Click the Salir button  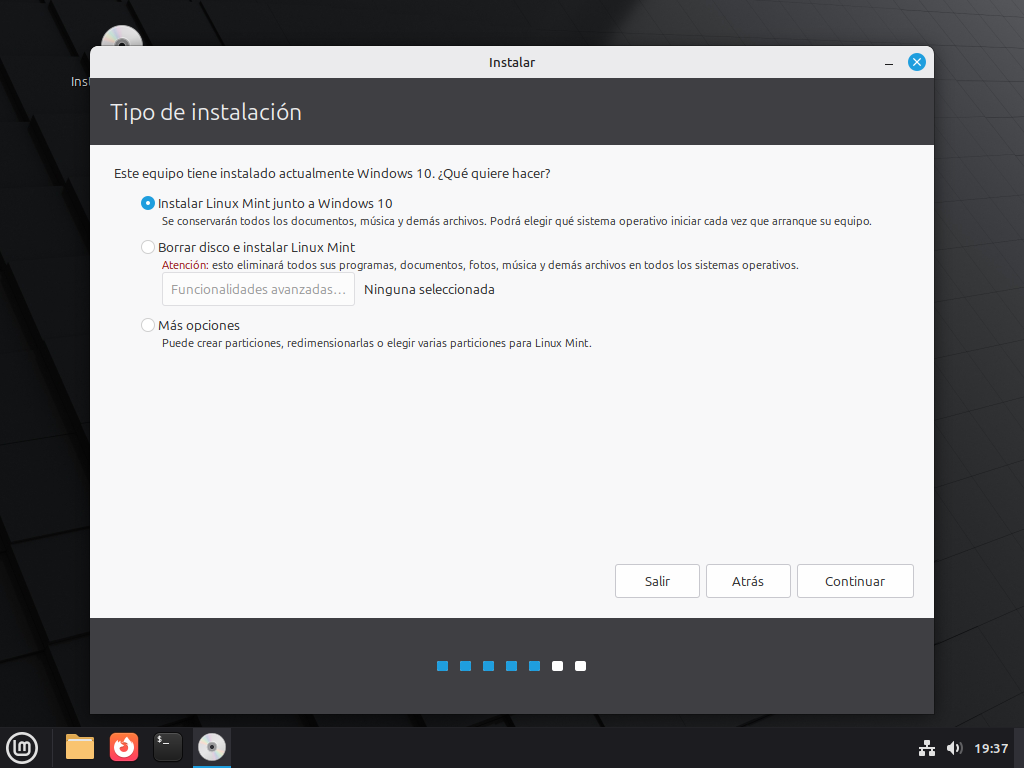657,581
